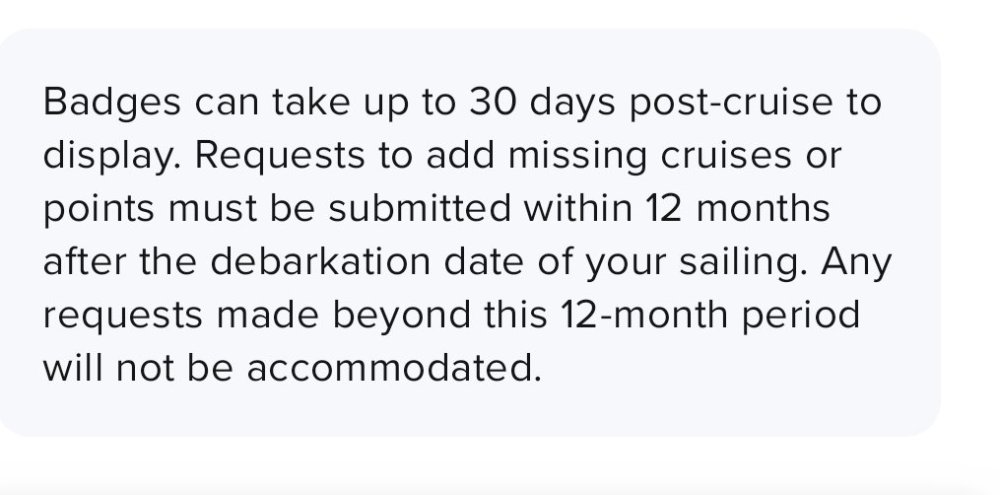1000x495 pixels.
Task: Click the word "requests" starting line five
Action: [122, 316]
